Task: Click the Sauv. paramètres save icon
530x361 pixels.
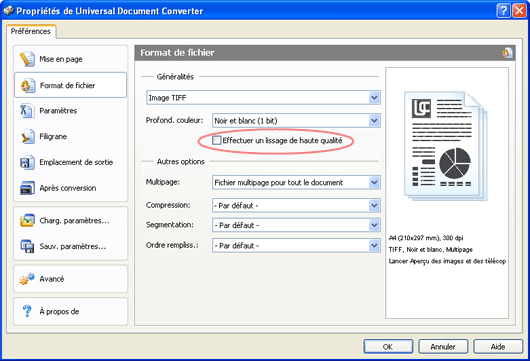Action: point(27,246)
